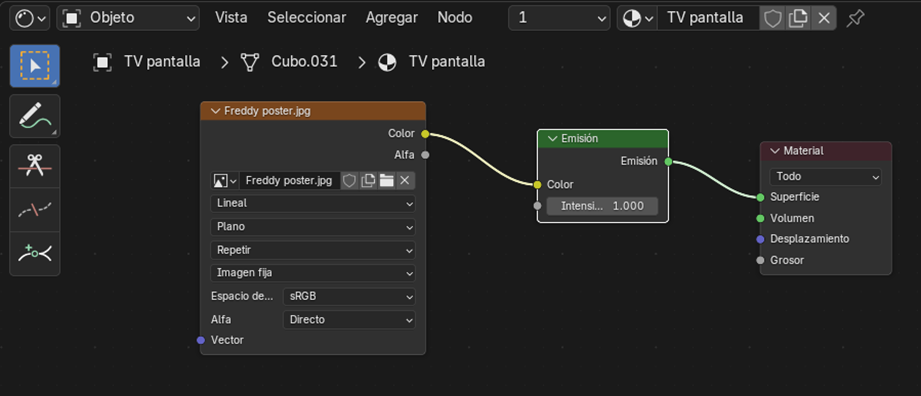Viewport: 921px width, 396px height.
Task: Duplicate the TV pantalla material
Action: coord(798,19)
